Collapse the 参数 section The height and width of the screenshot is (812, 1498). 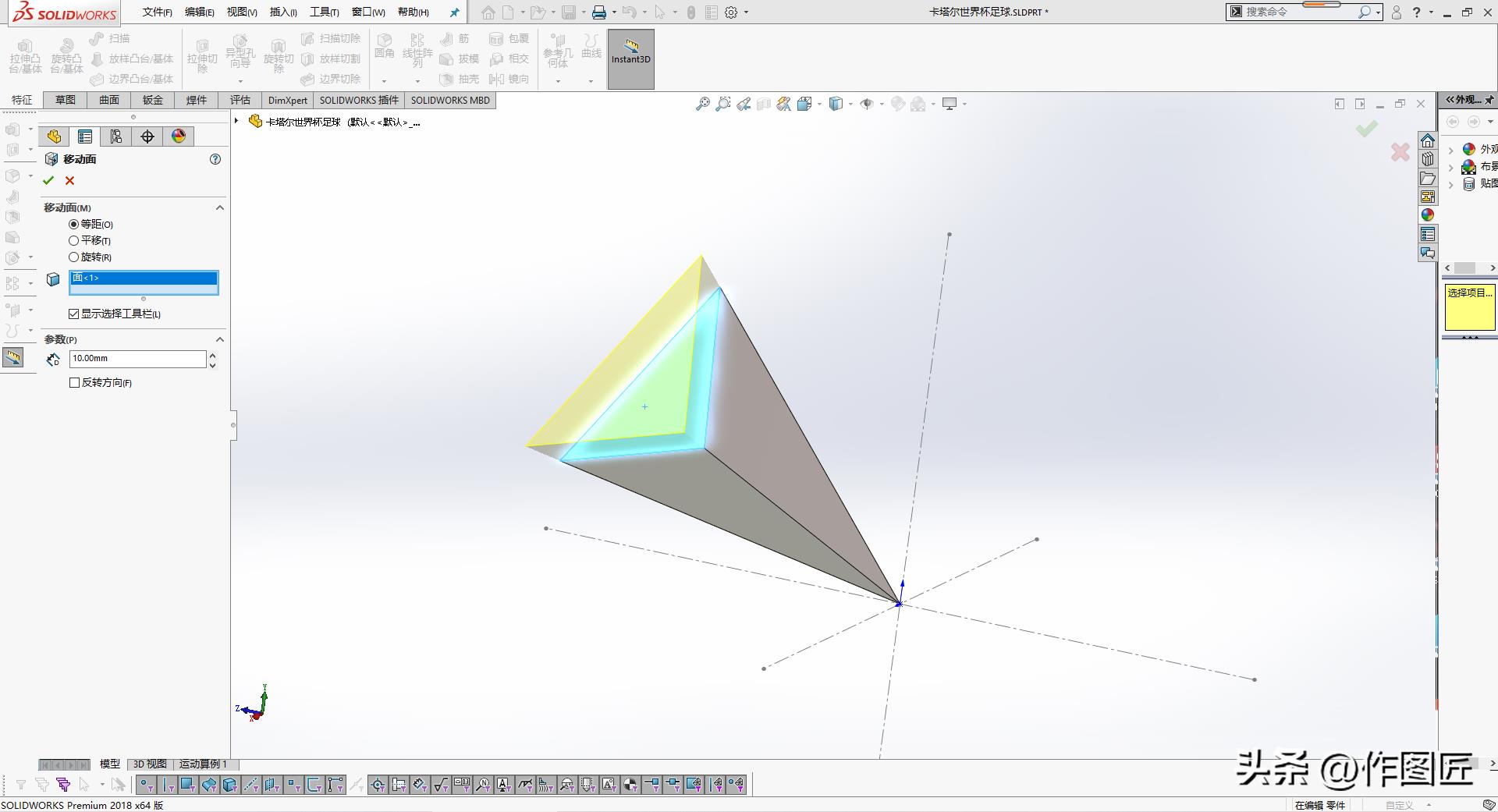219,339
